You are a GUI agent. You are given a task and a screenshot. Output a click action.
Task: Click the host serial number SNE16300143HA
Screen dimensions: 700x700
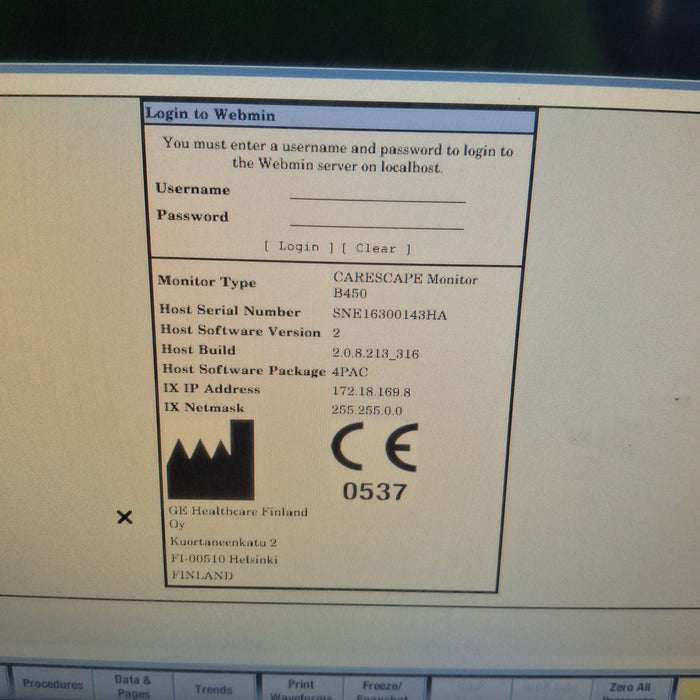pyautogui.click(x=389, y=315)
